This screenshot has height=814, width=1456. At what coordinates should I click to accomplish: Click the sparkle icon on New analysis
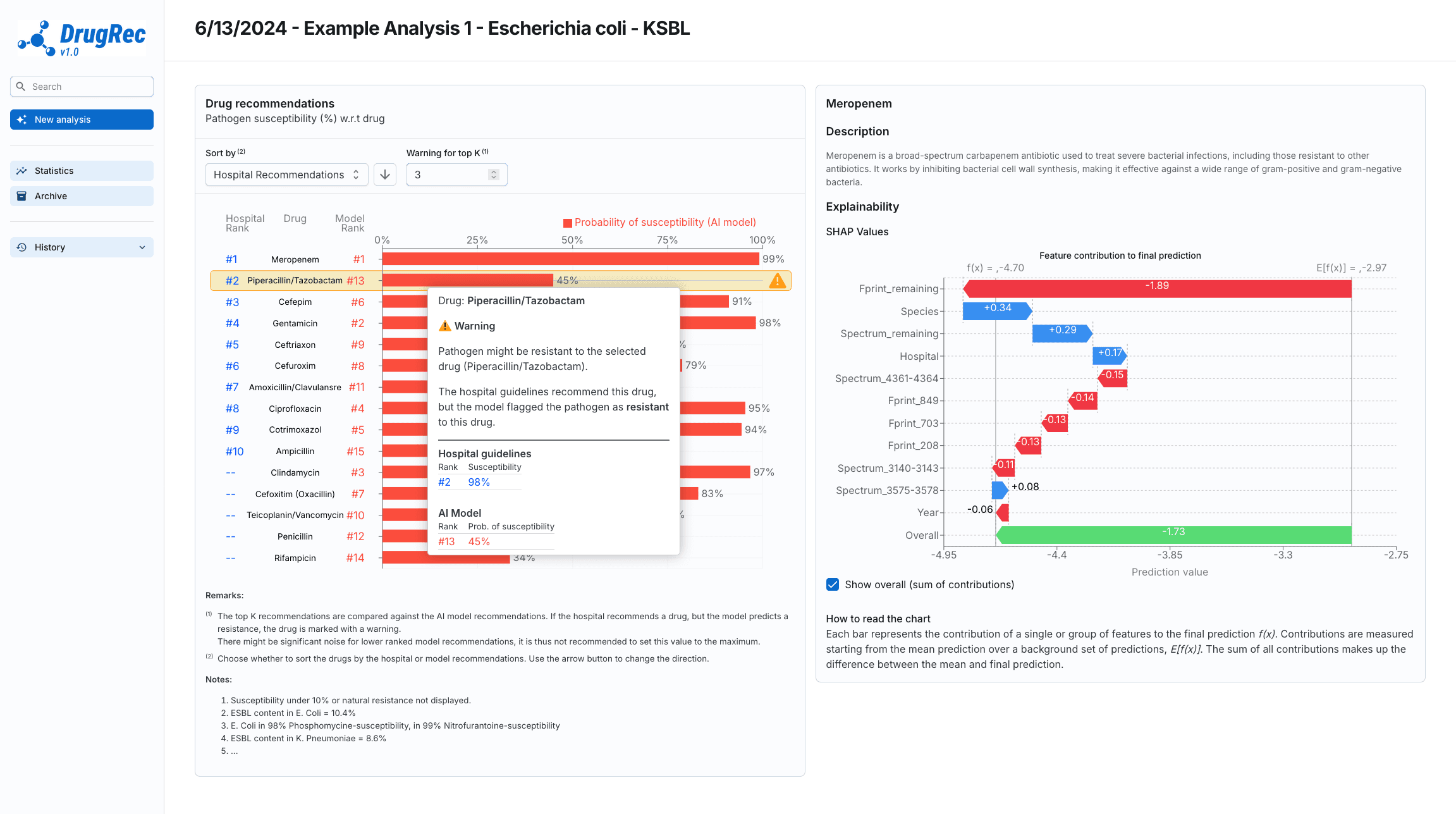point(22,120)
